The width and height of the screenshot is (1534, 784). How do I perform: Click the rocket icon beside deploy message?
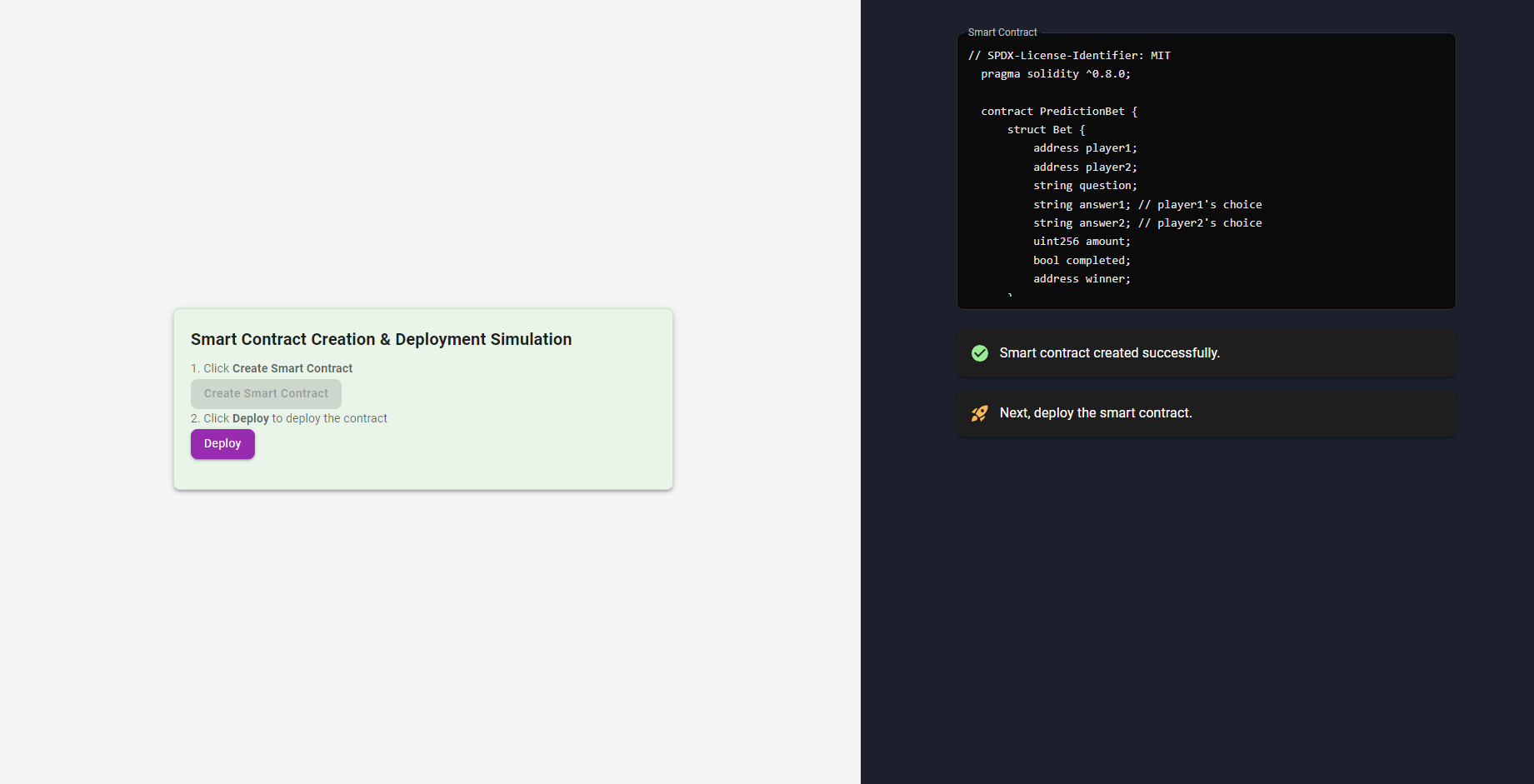(x=980, y=413)
